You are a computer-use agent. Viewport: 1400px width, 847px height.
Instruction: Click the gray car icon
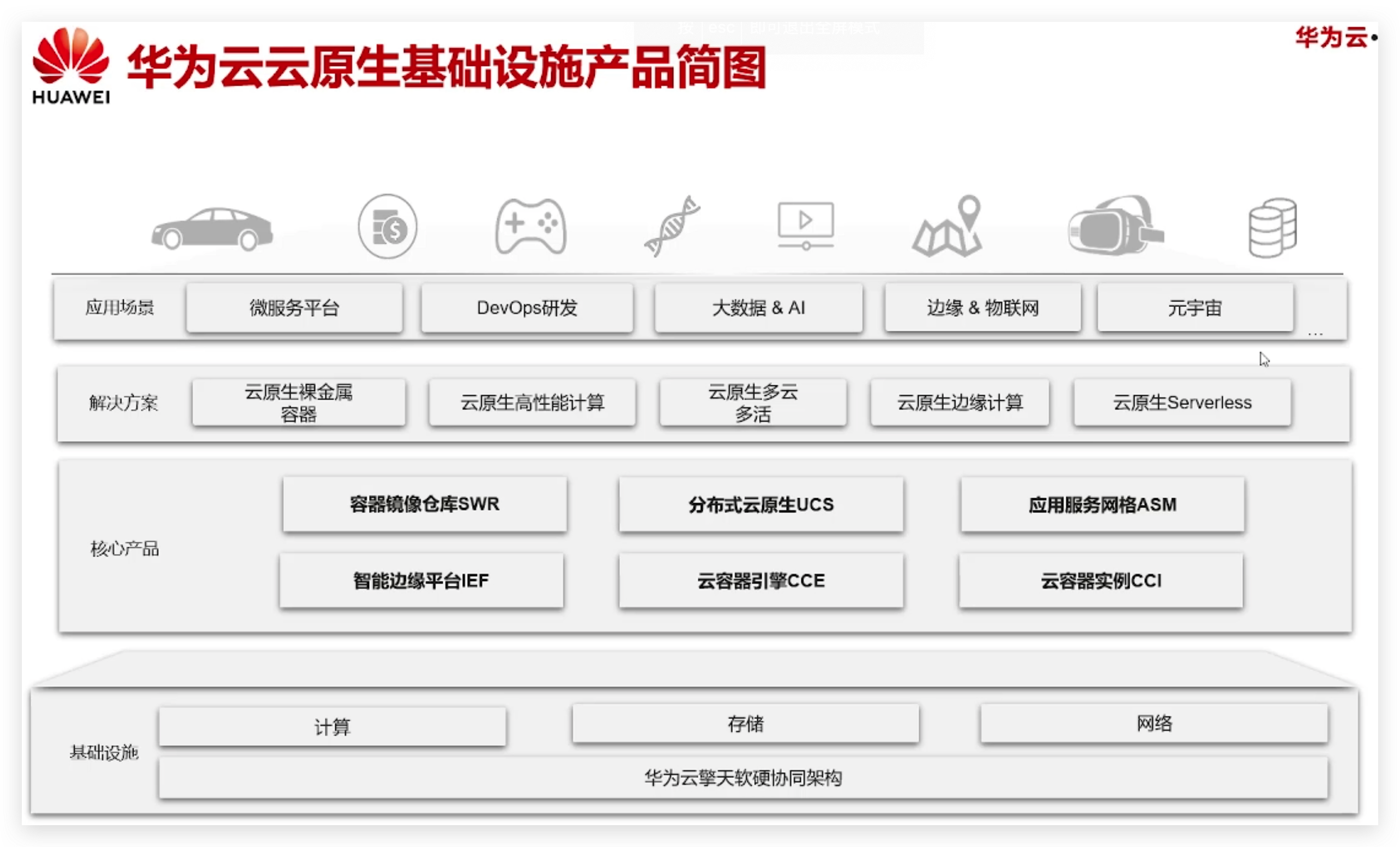tap(212, 229)
